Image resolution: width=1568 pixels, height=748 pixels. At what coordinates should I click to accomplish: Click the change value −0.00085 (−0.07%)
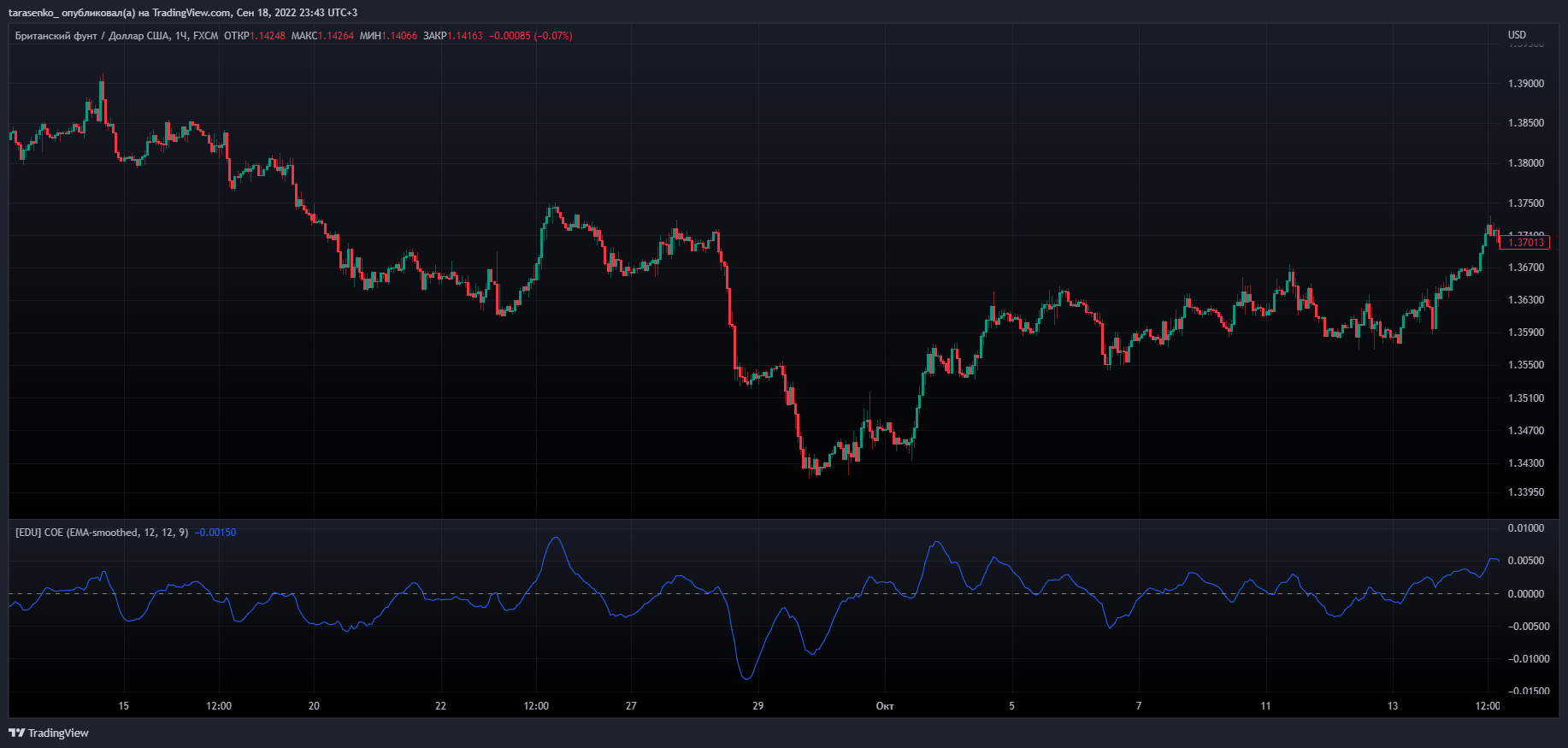coord(530,36)
